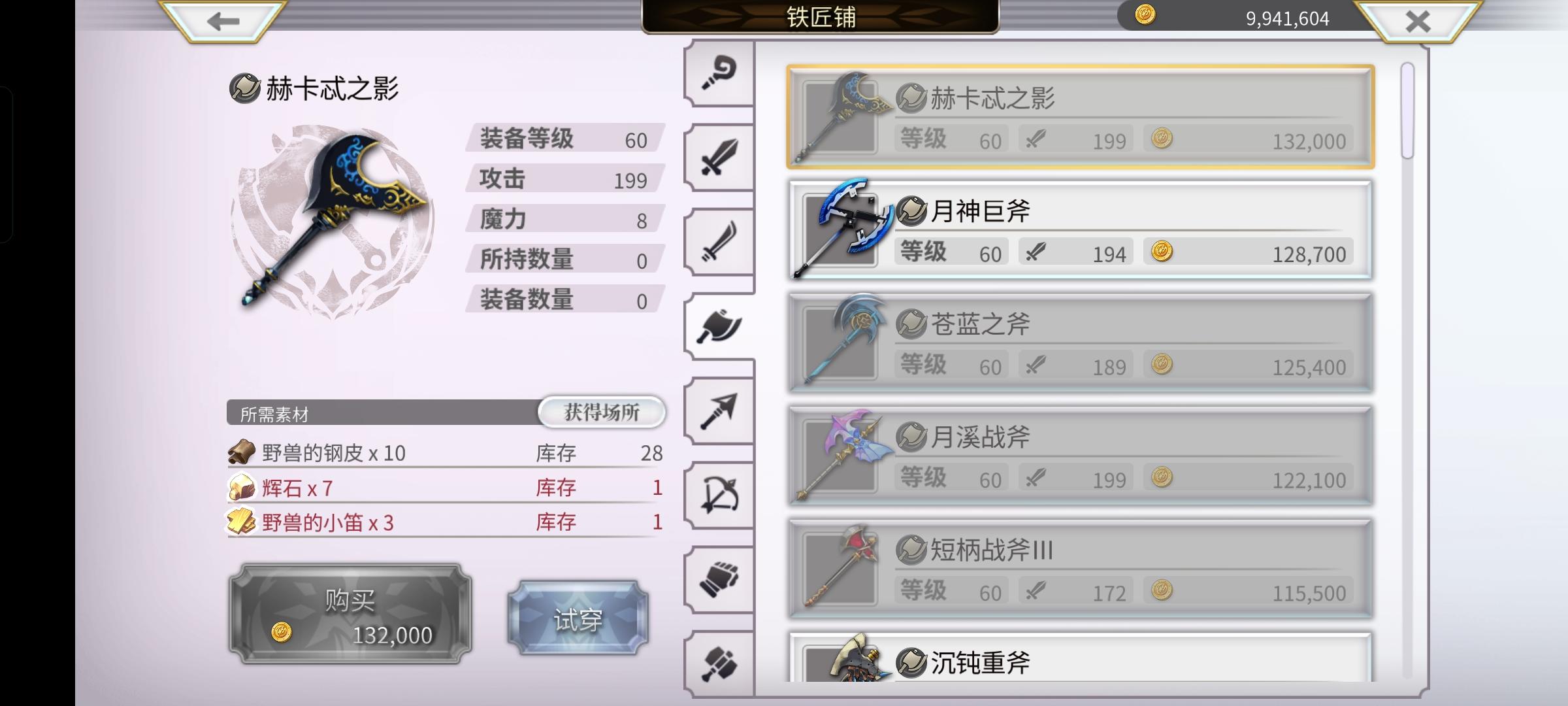Select 月溪战斧 in the weapon list
This screenshot has height=706, width=1568.
tap(1079, 456)
